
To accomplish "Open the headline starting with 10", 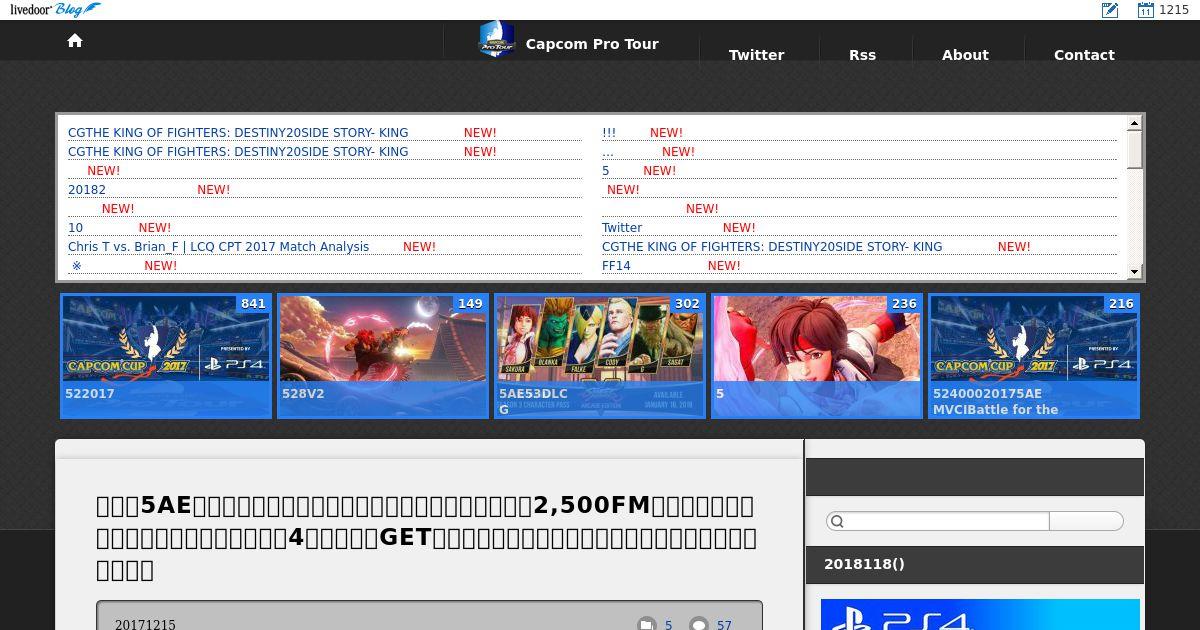I will coord(76,227).
